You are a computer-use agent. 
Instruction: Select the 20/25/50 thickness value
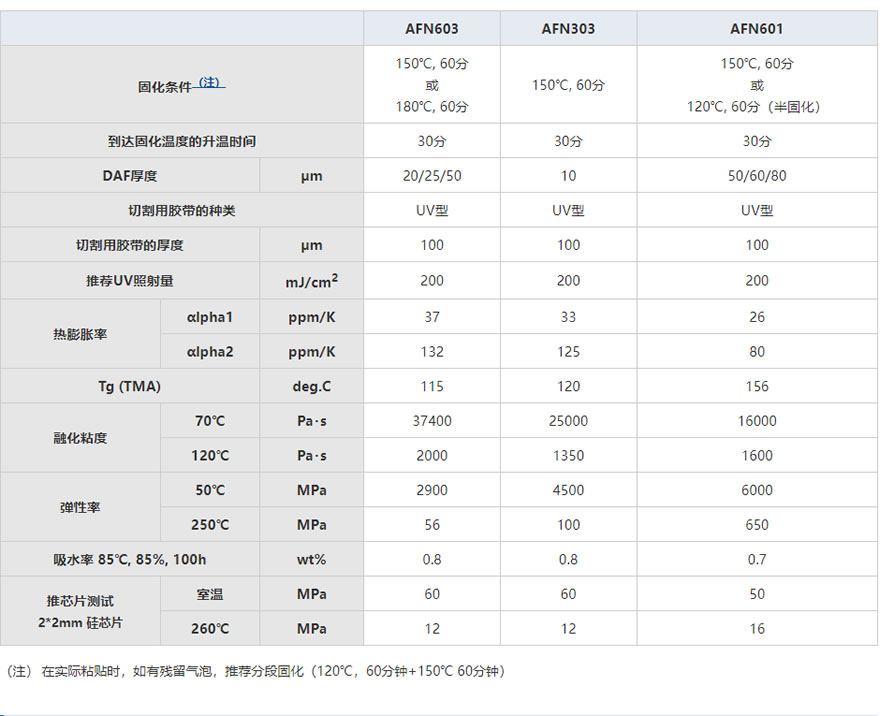point(432,176)
